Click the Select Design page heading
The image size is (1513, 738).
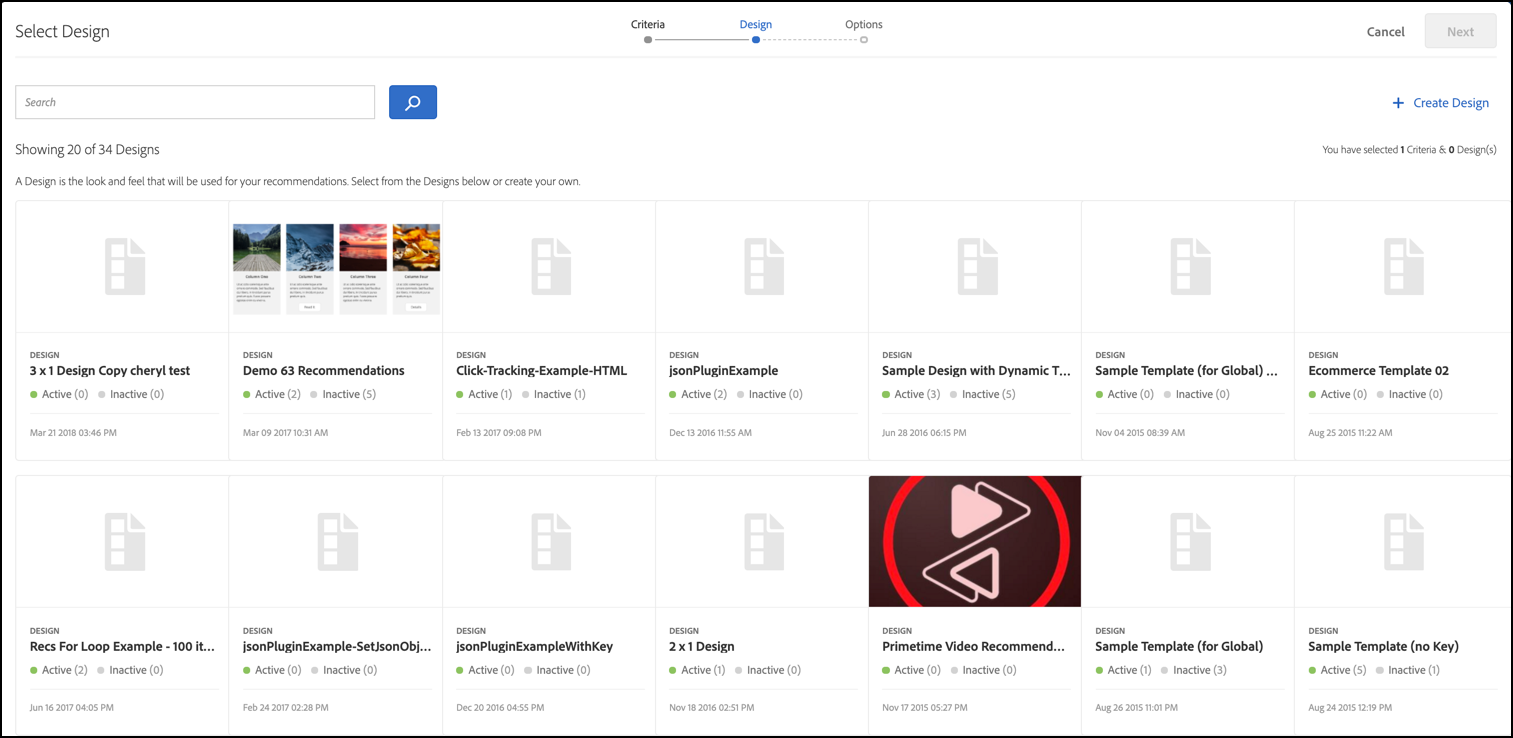(x=62, y=32)
